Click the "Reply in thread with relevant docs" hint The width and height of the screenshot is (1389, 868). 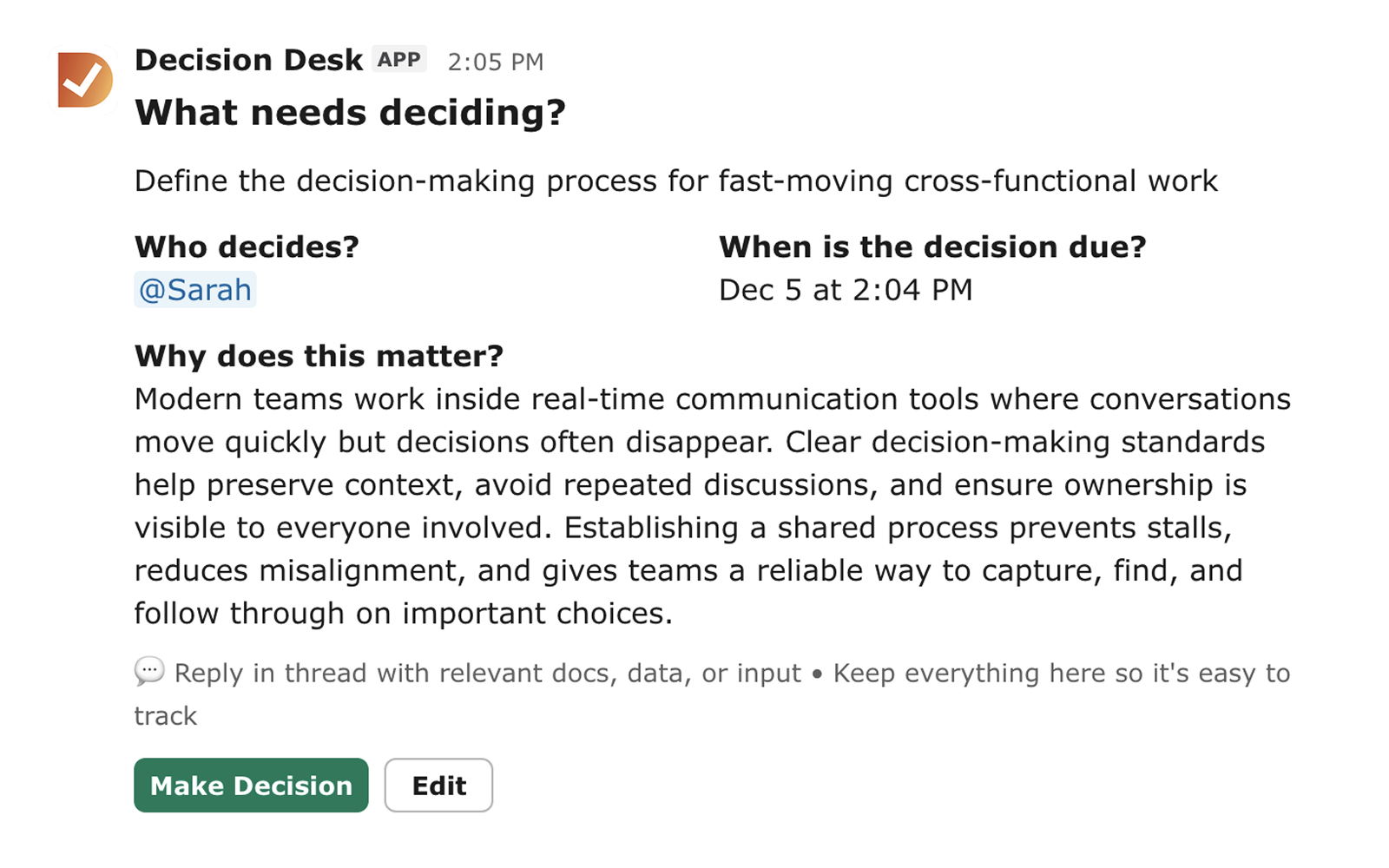[x=487, y=674]
